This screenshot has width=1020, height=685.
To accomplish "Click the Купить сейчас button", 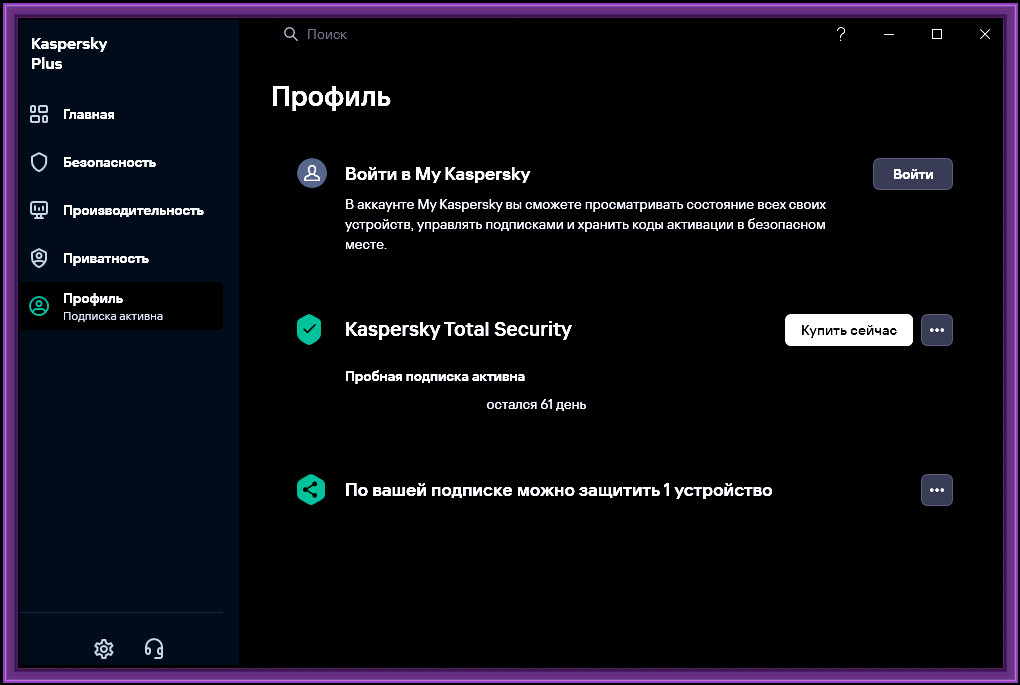I will [x=849, y=330].
